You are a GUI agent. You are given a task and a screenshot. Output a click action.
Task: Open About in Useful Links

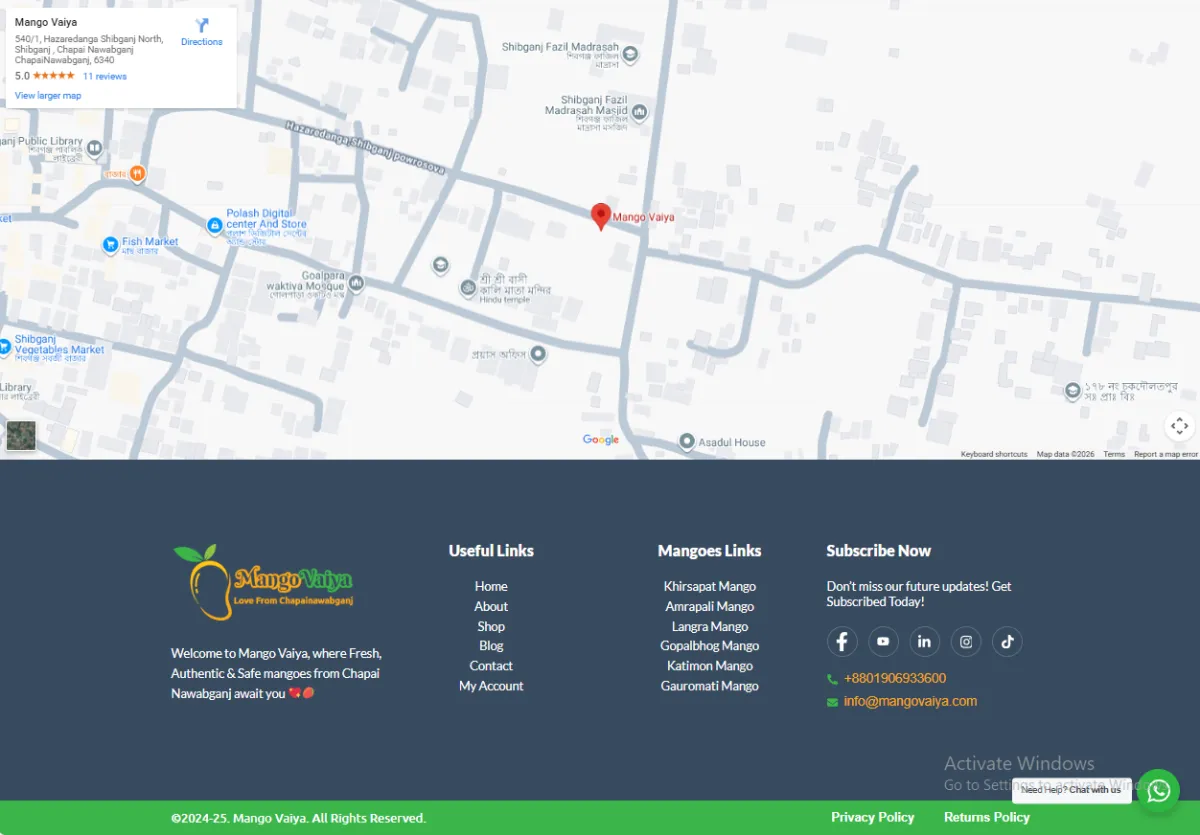click(491, 606)
